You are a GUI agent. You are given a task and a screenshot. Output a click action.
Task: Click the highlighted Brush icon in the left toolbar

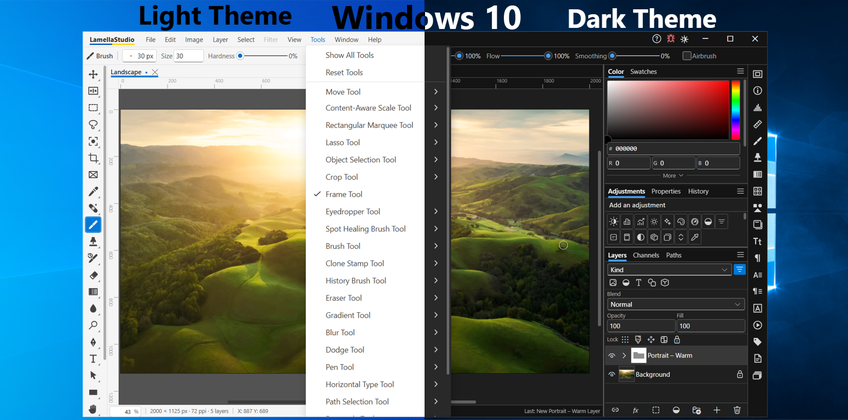pyautogui.click(x=93, y=224)
